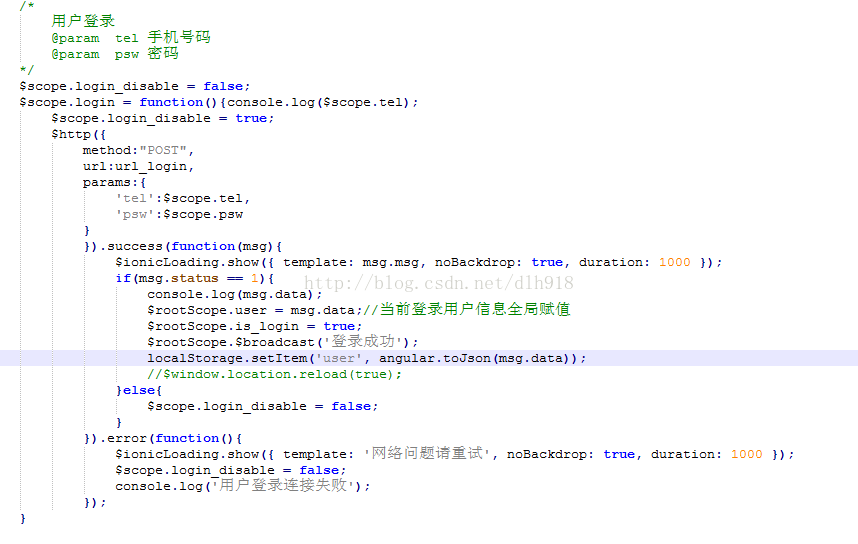Click the "'tel':$scope.tel," line
This screenshot has height=544, width=858.
tap(183, 198)
